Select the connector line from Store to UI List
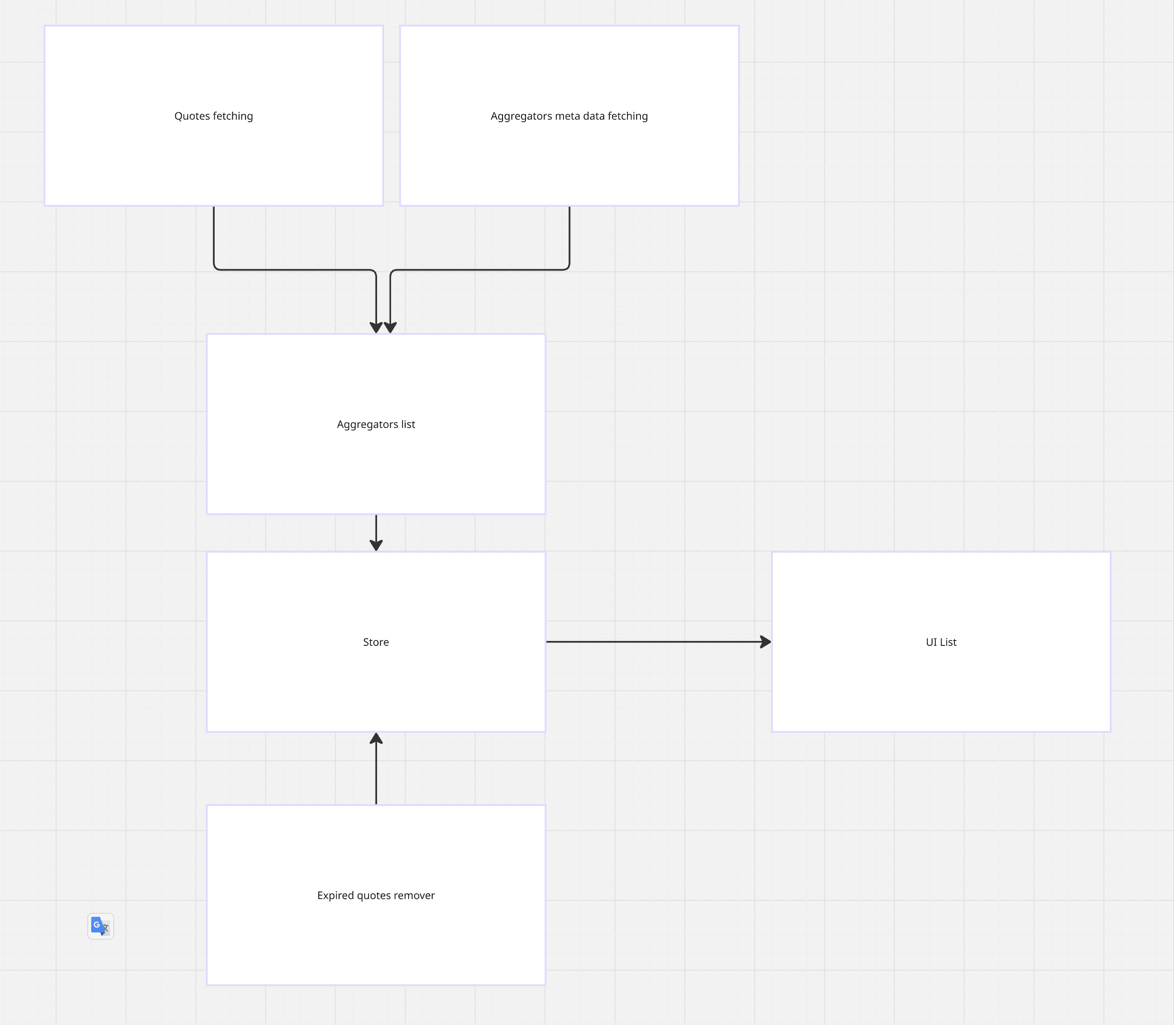The height and width of the screenshot is (1025, 1174). (x=650, y=642)
